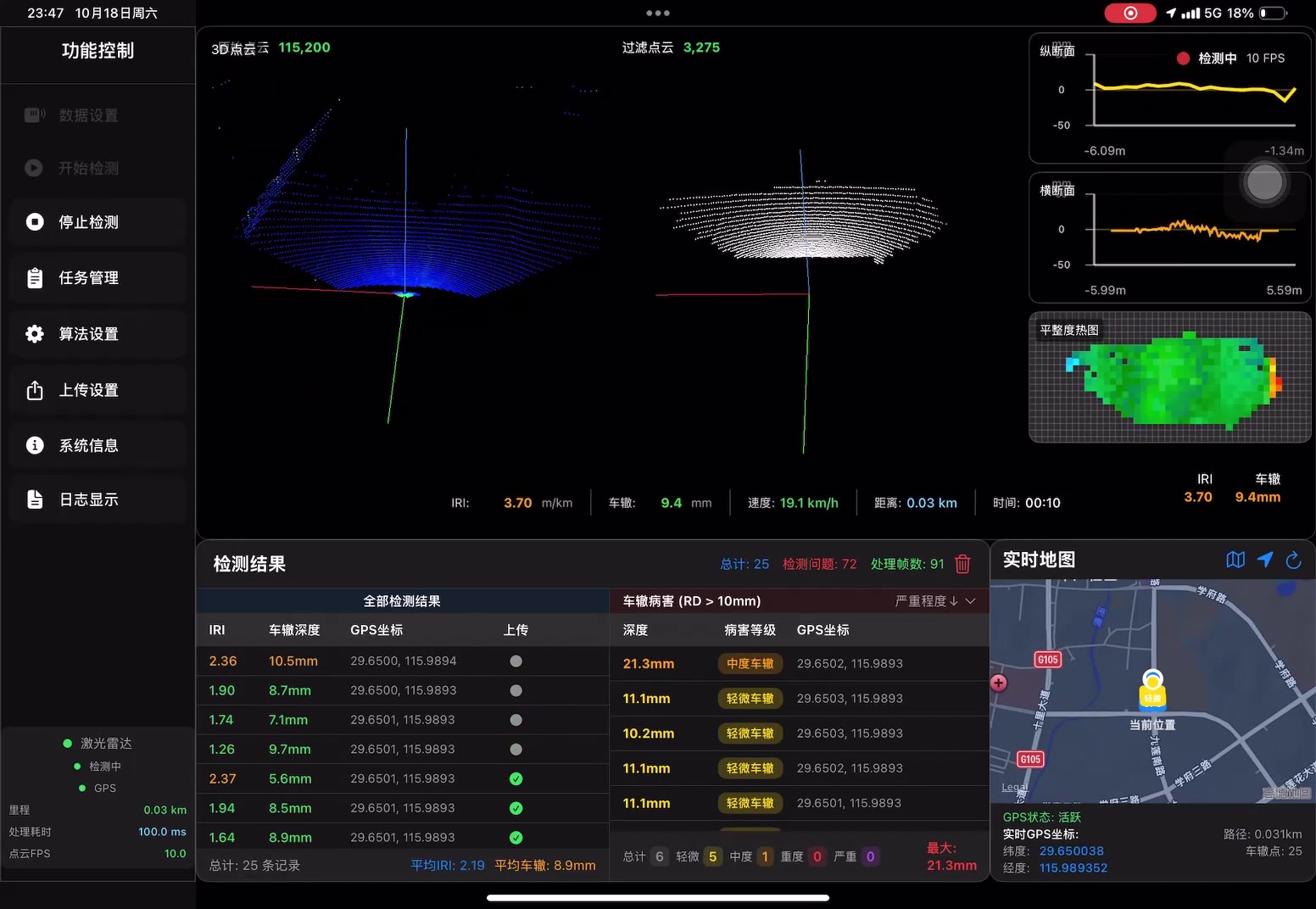
Task: Refresh the real-time map with the circular arrow
Action: coord(1293,560)
